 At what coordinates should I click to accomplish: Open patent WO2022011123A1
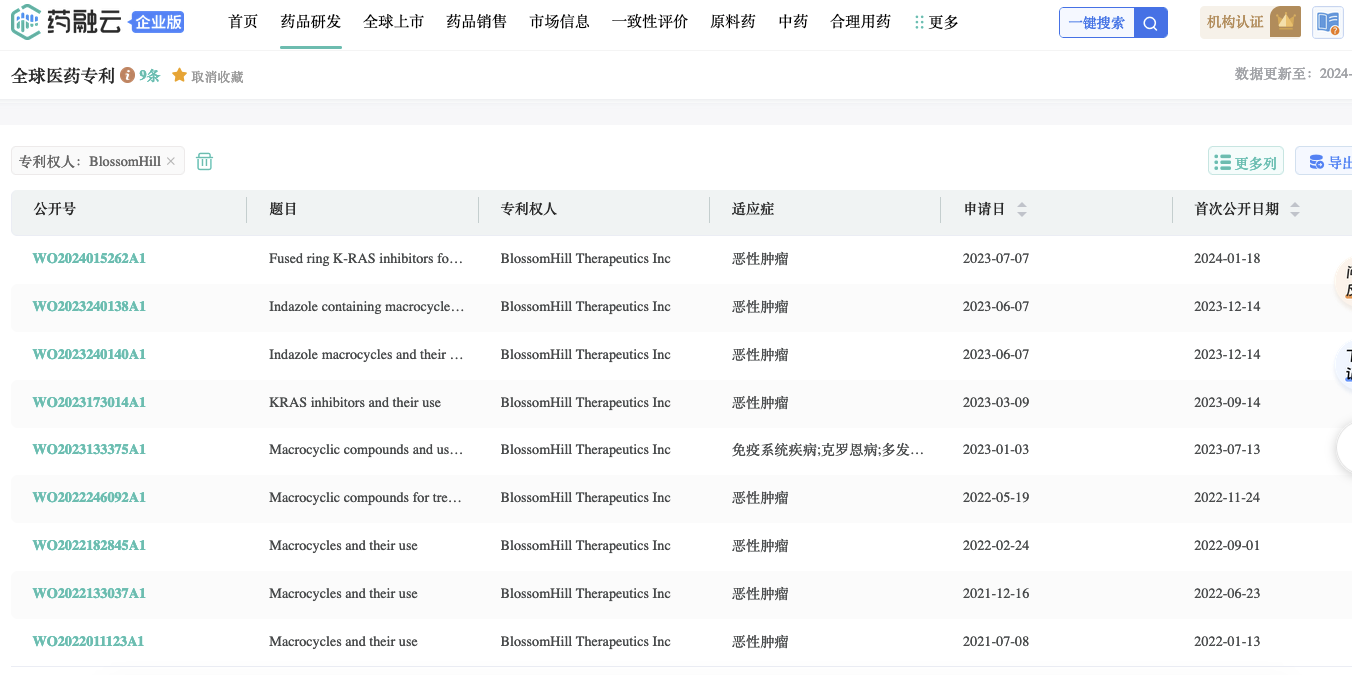pyautogui.click(x=88, y=641)
